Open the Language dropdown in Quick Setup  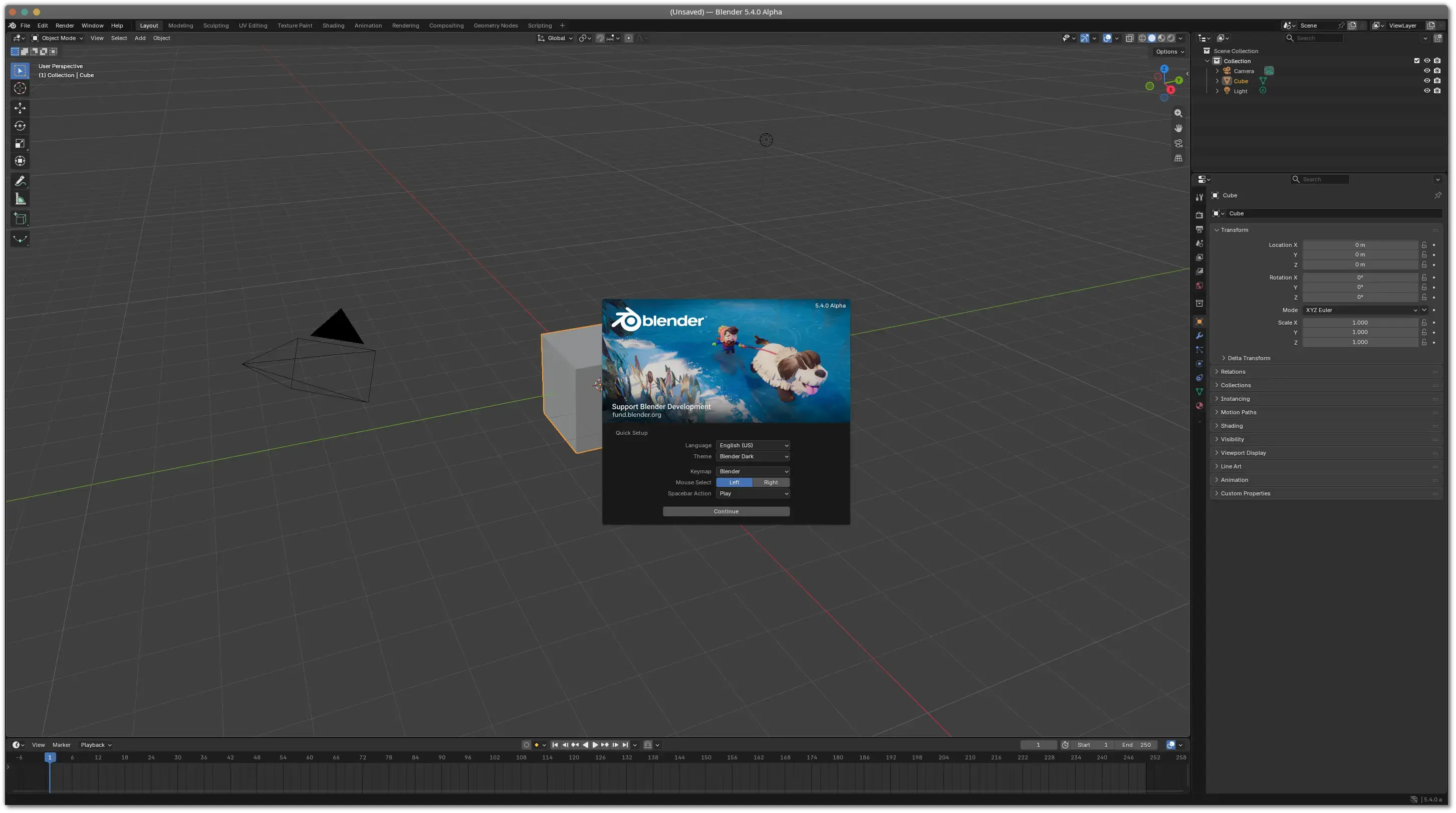[753, 445]
